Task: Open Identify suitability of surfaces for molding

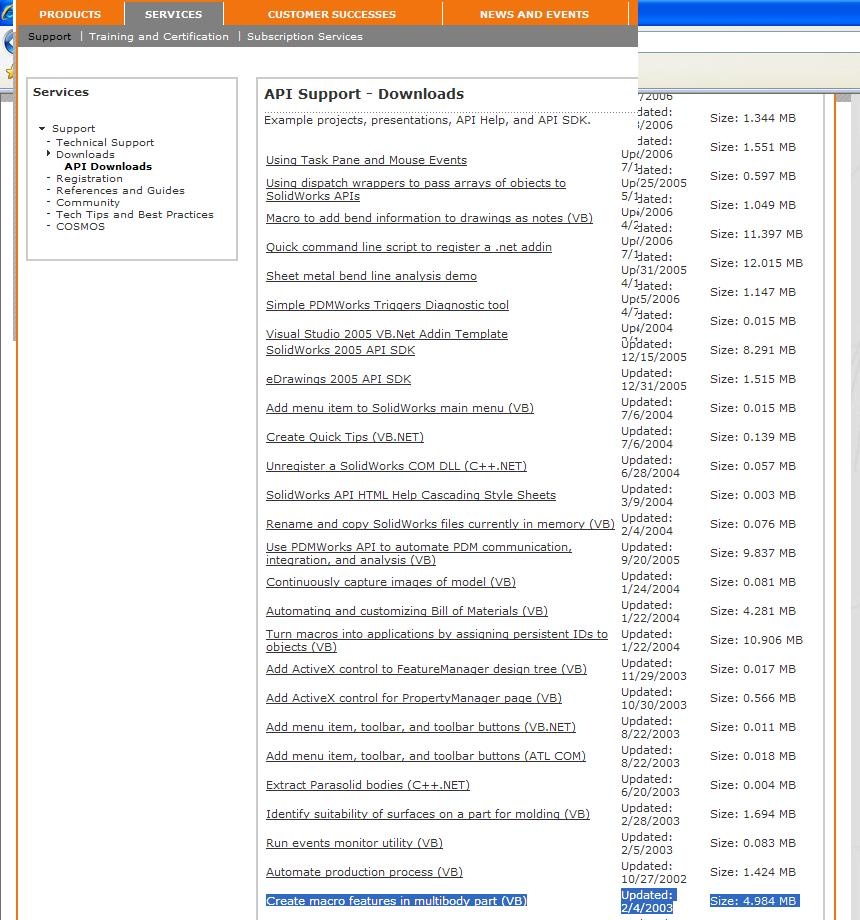Action: coord(428,814)
